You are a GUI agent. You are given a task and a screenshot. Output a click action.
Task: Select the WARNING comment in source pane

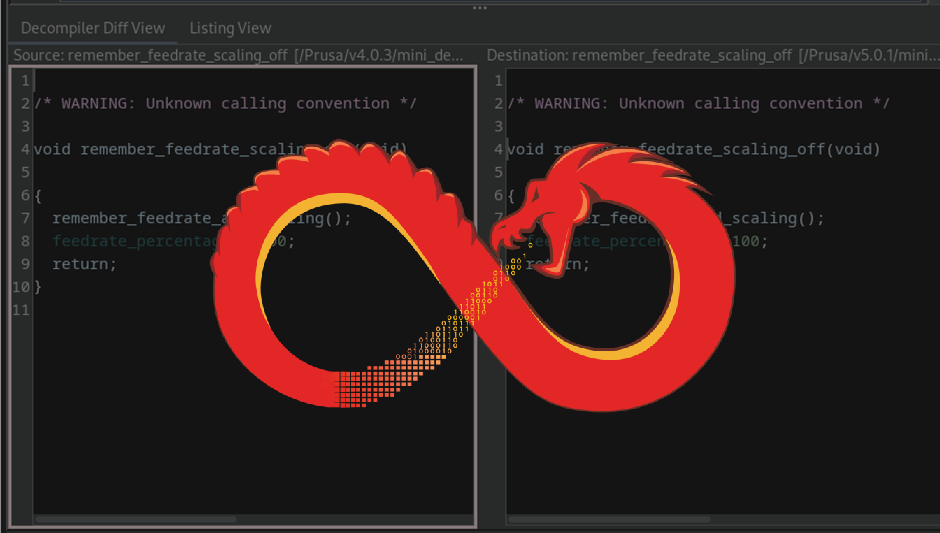tap(225, 103)
